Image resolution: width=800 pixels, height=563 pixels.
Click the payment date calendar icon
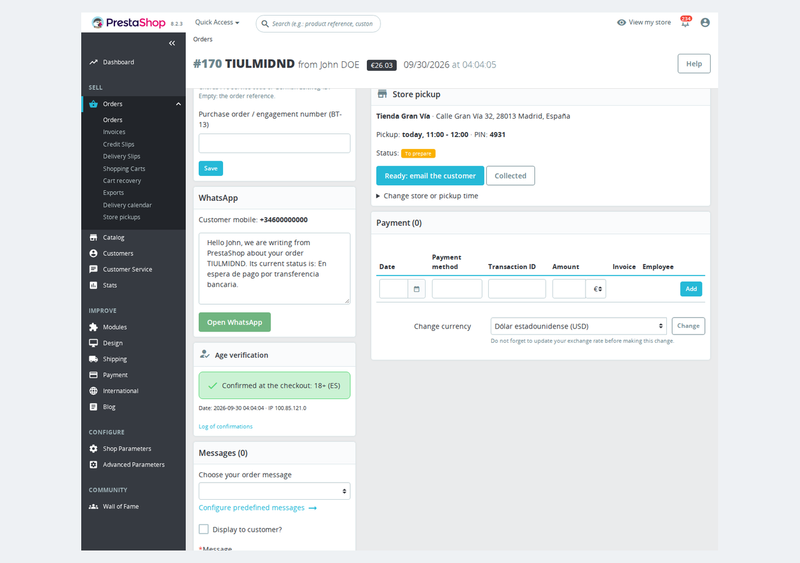(416, 289)
